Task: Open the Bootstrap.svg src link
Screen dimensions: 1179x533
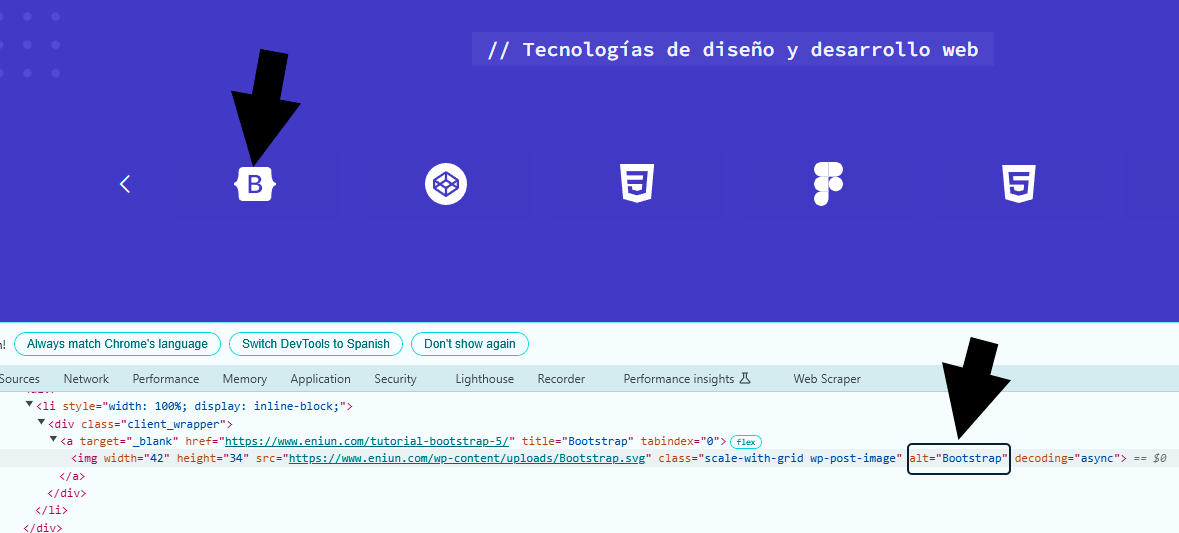Action: [467, 458]
